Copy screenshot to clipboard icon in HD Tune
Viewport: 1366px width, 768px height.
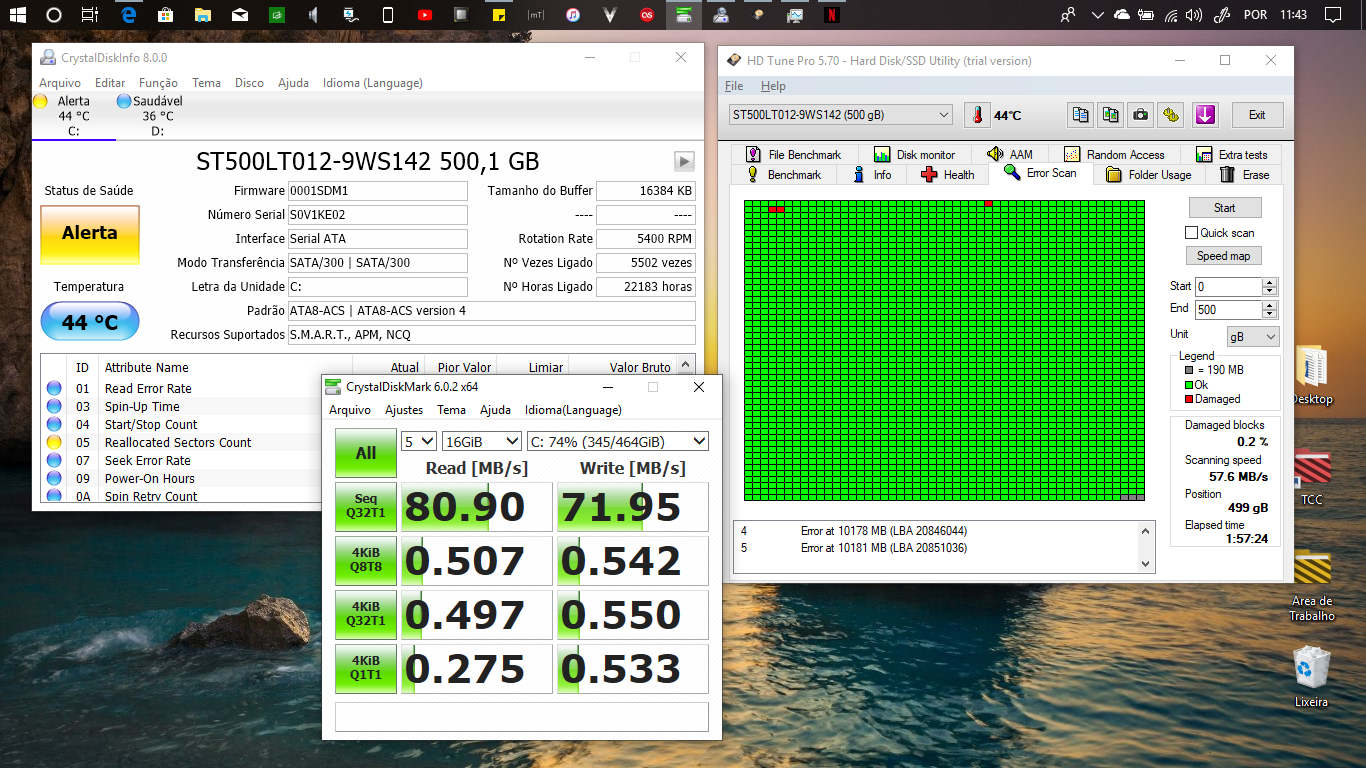tap(1110, 115)
